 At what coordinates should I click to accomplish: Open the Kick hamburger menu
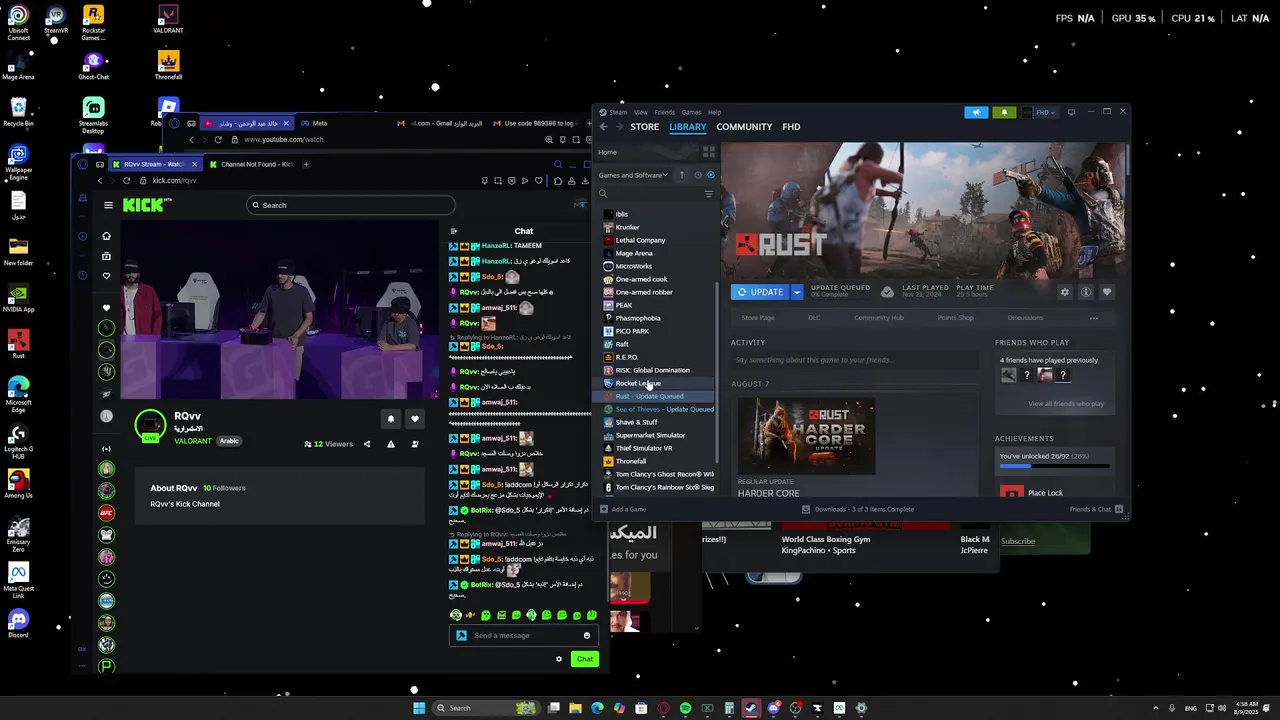[108, 205]
